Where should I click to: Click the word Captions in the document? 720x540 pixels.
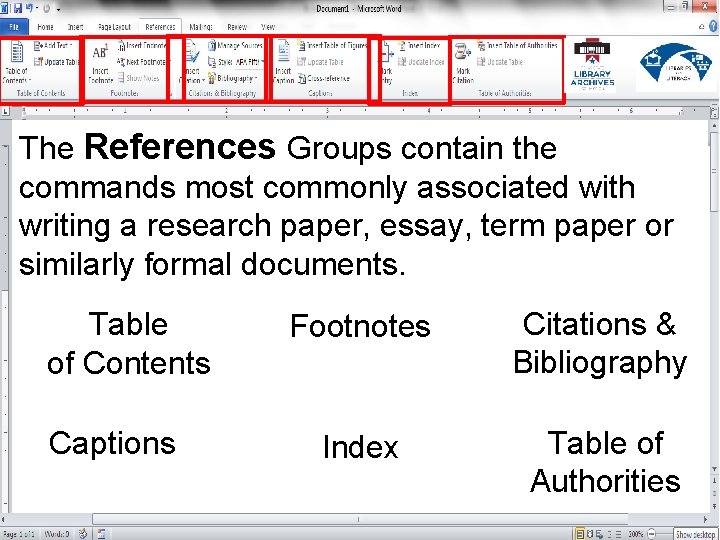(112, 444)
